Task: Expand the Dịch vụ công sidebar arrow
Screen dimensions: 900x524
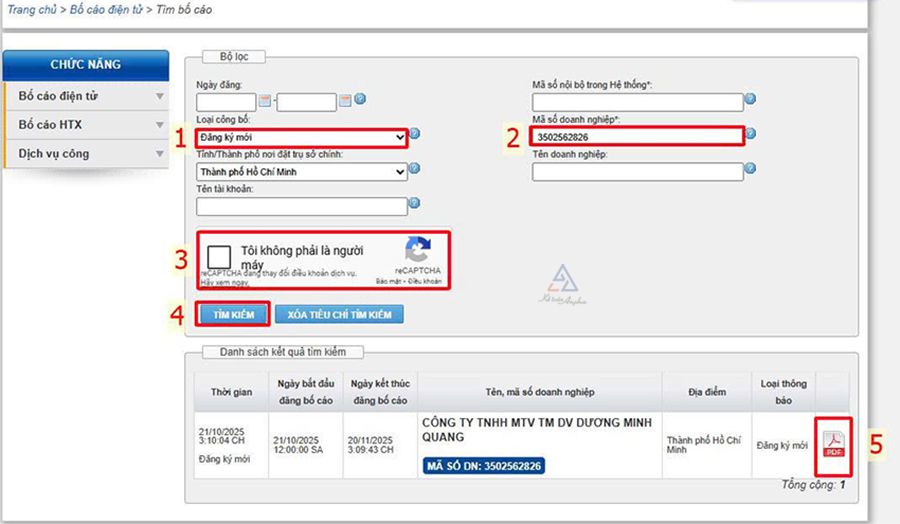Action: pos(159,154)
